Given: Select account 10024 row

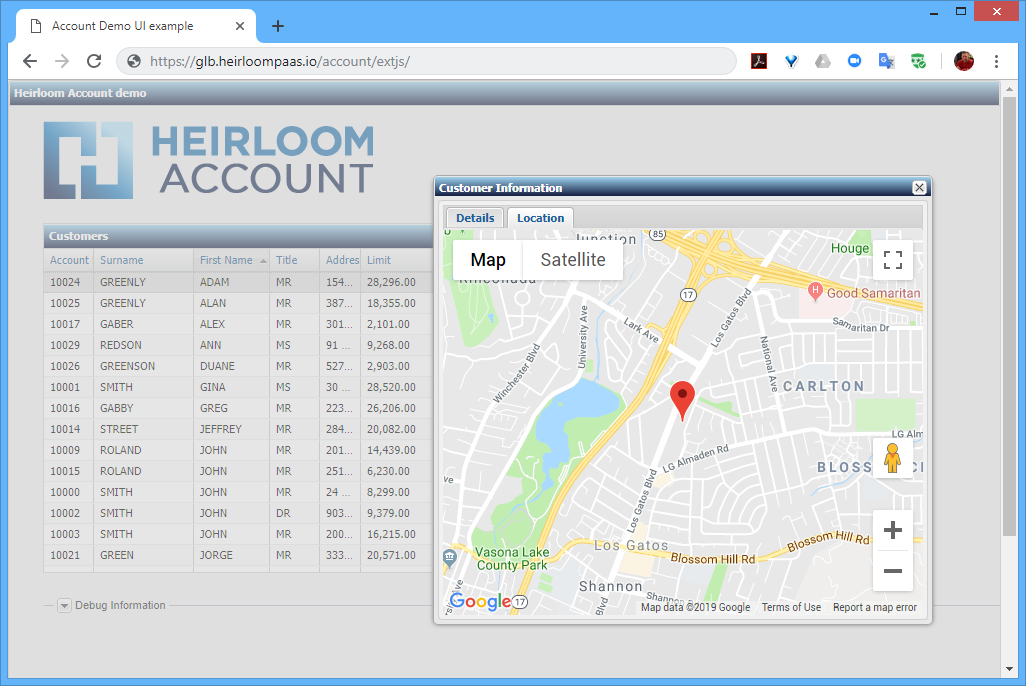Looking at the screenshot, I should (238, 282).
